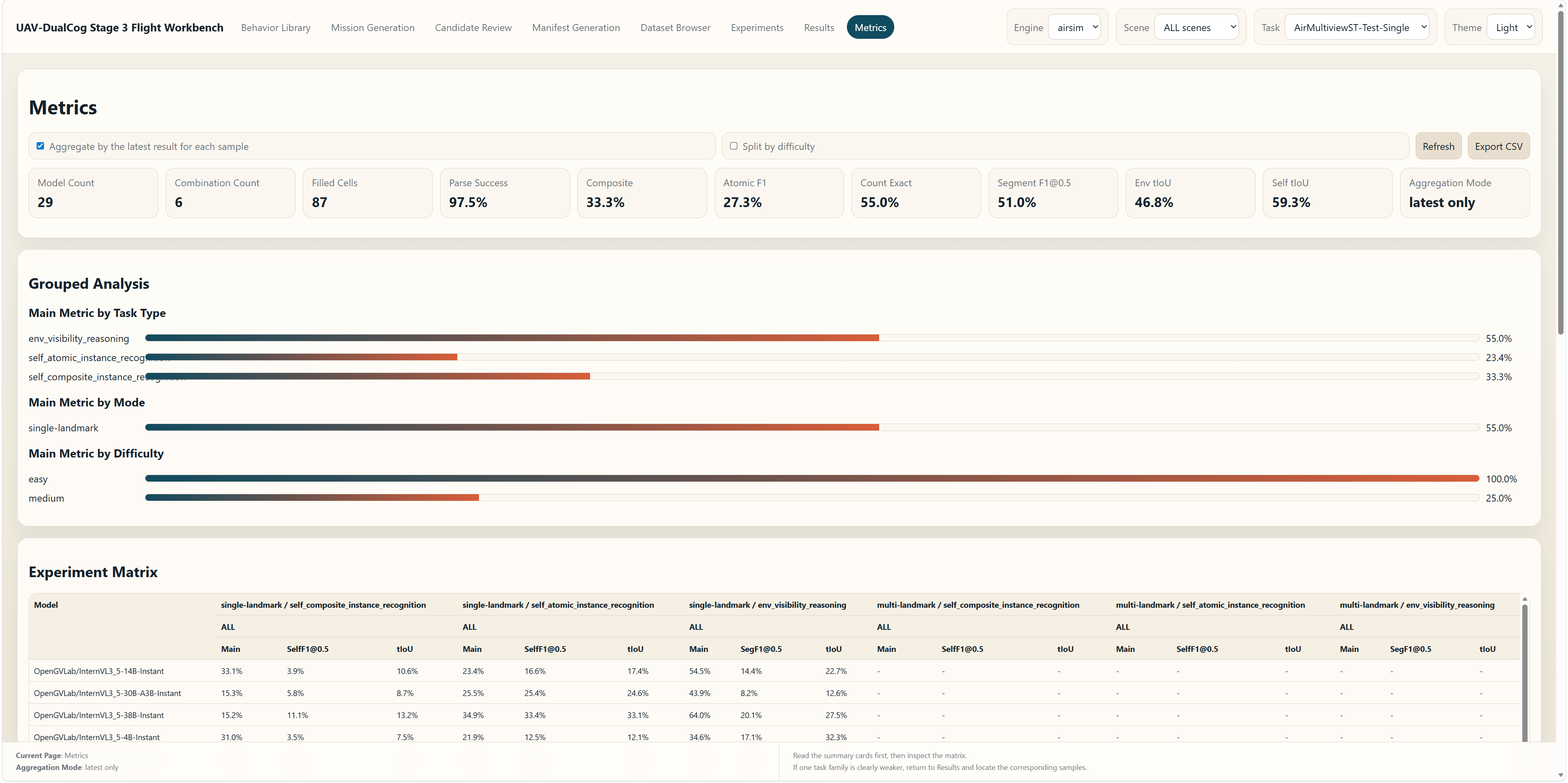Select the Candidate Review page
The height and width of the screenshot is (783, 1568).
(474, 27)
